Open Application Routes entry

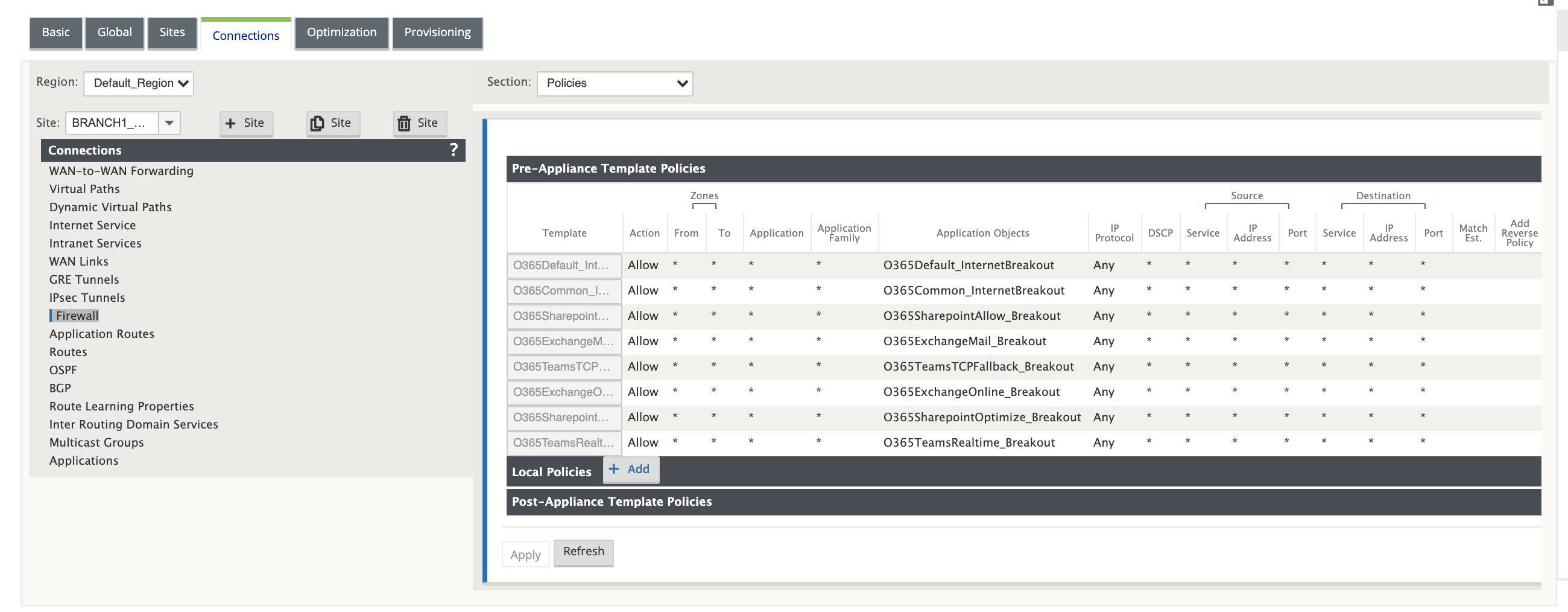pyautogui.click(x=102, y=334)
